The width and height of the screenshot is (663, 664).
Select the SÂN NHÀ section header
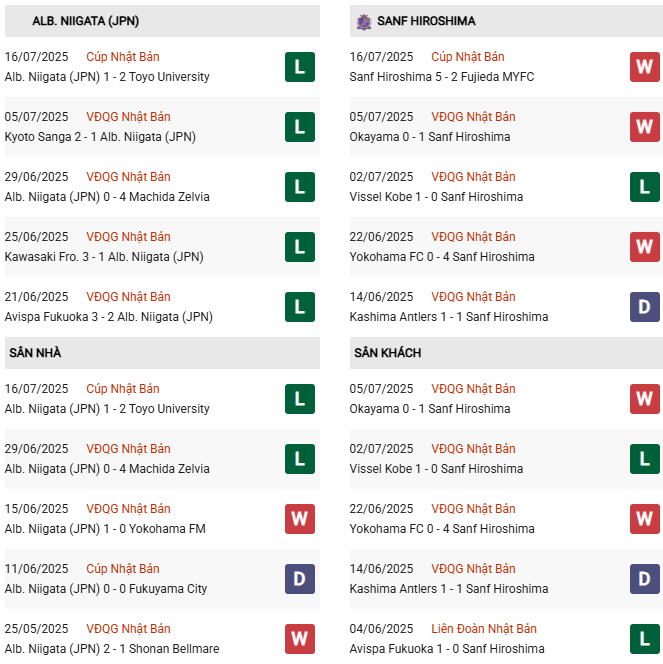click(36, 353)
